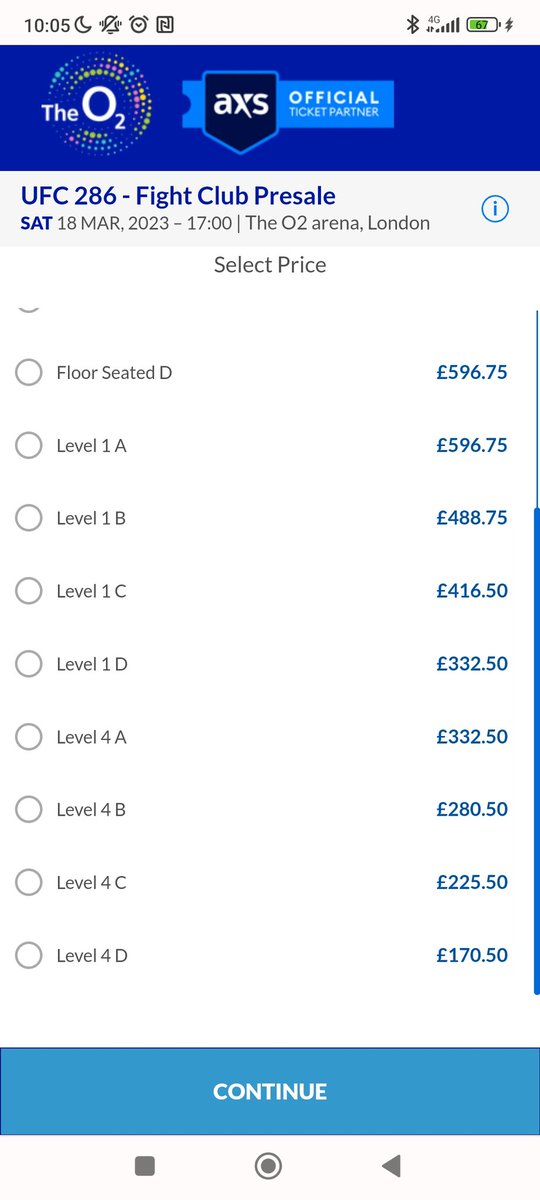Screen dimensions: 540x1200
Task: Click the CONTINUE button
Action: coord(270,1091)
